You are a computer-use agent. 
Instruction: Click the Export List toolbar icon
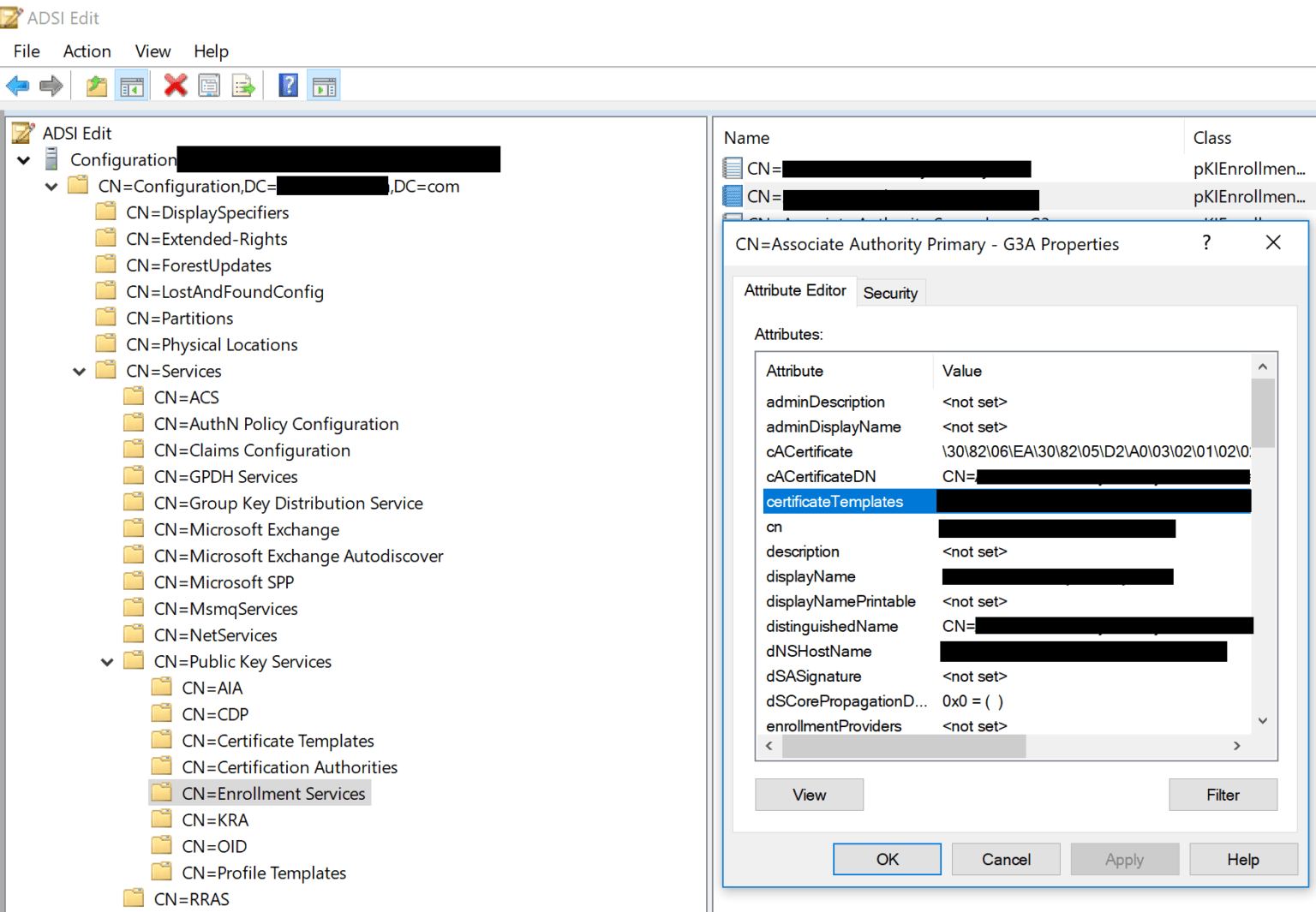pyautogui.click(x=243, y=86)
